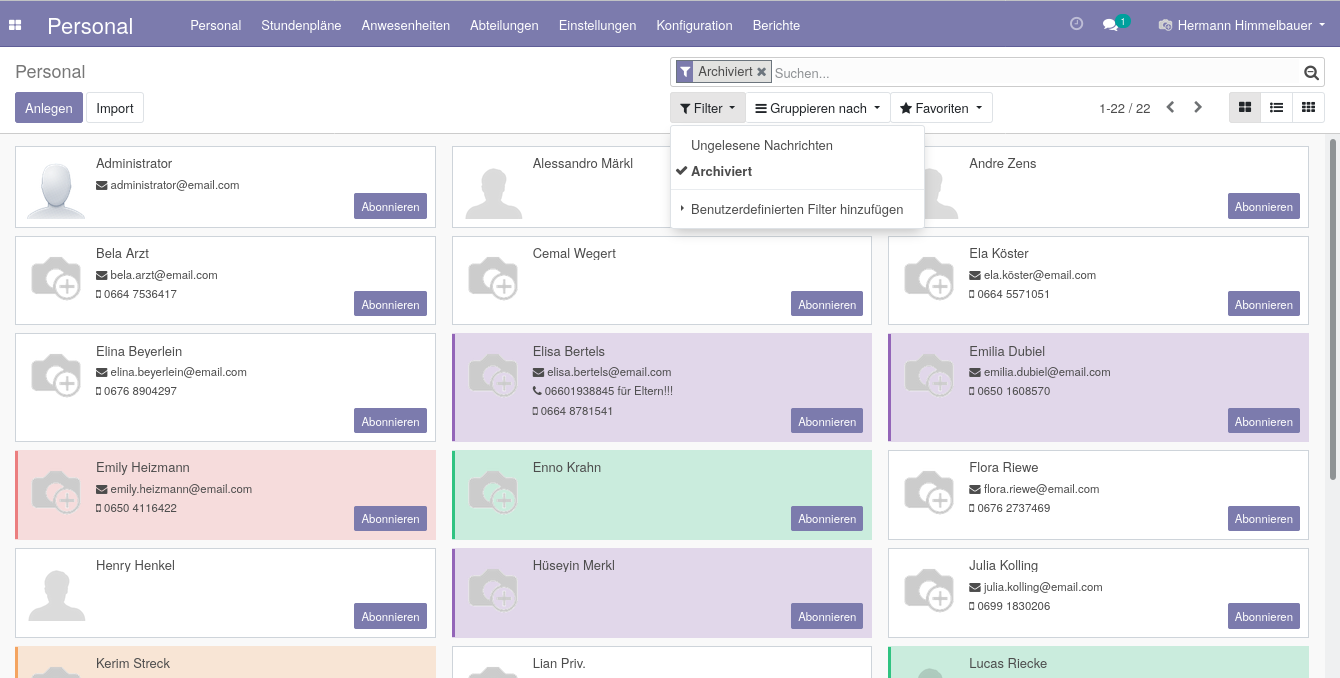Click the Personal app title

tap(90, 26)
